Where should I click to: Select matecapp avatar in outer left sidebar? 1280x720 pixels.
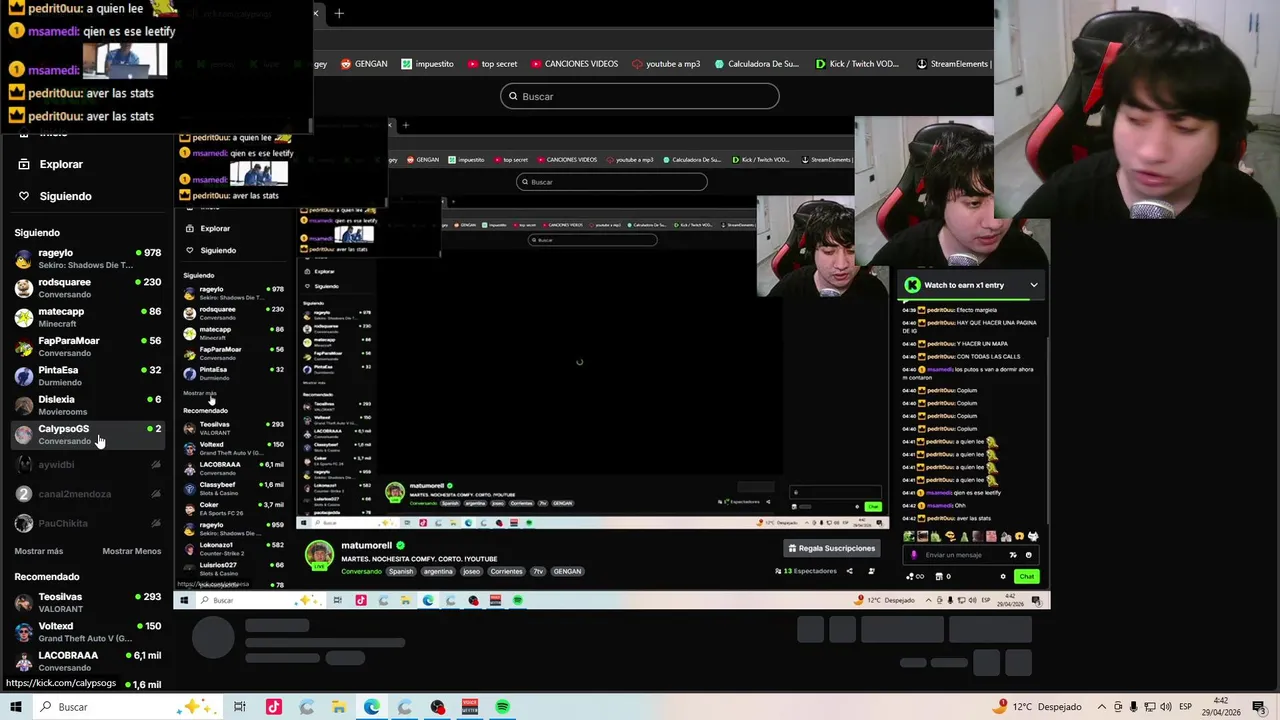24,318
